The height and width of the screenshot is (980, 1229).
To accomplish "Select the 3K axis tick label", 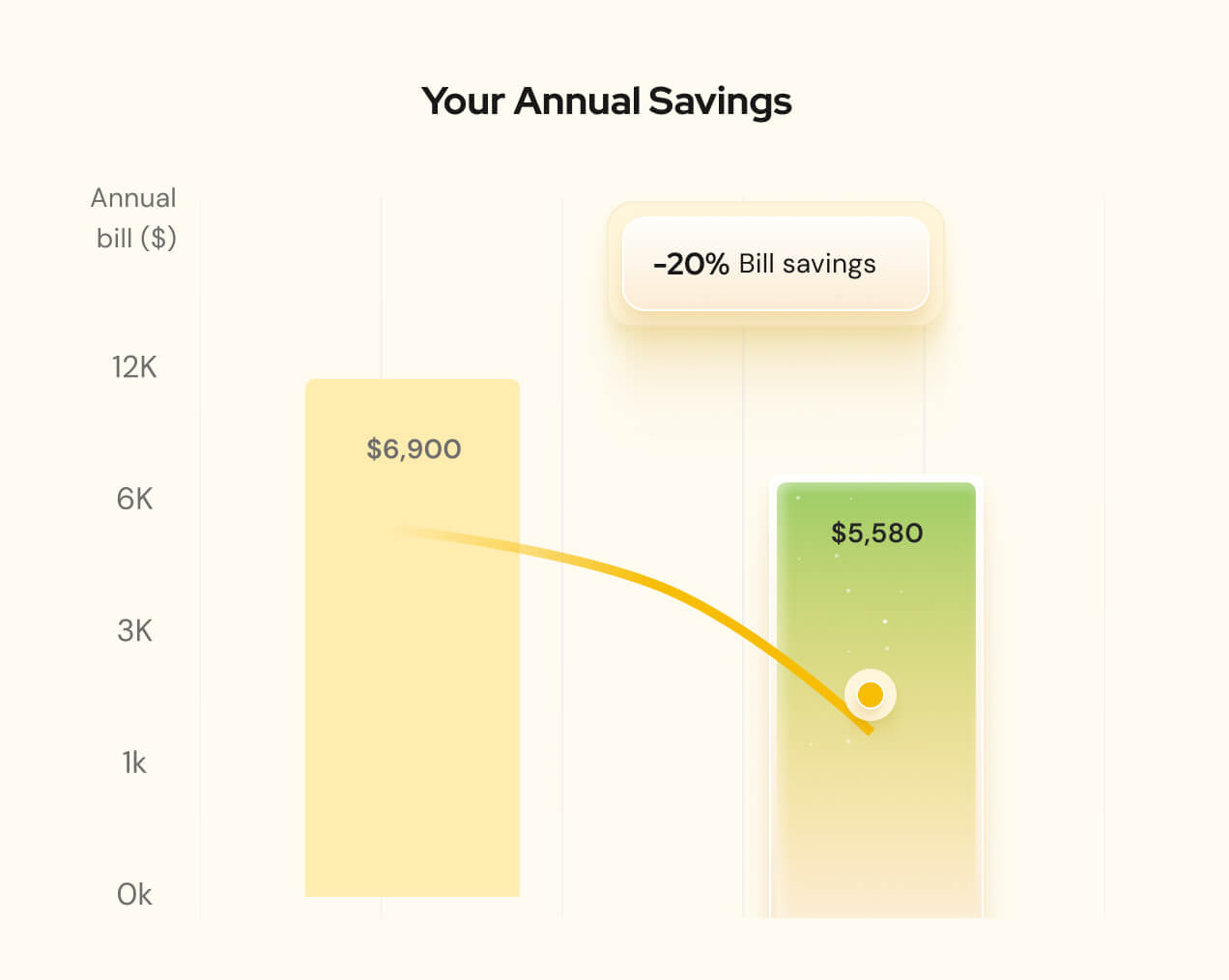I will coord(134,631).
